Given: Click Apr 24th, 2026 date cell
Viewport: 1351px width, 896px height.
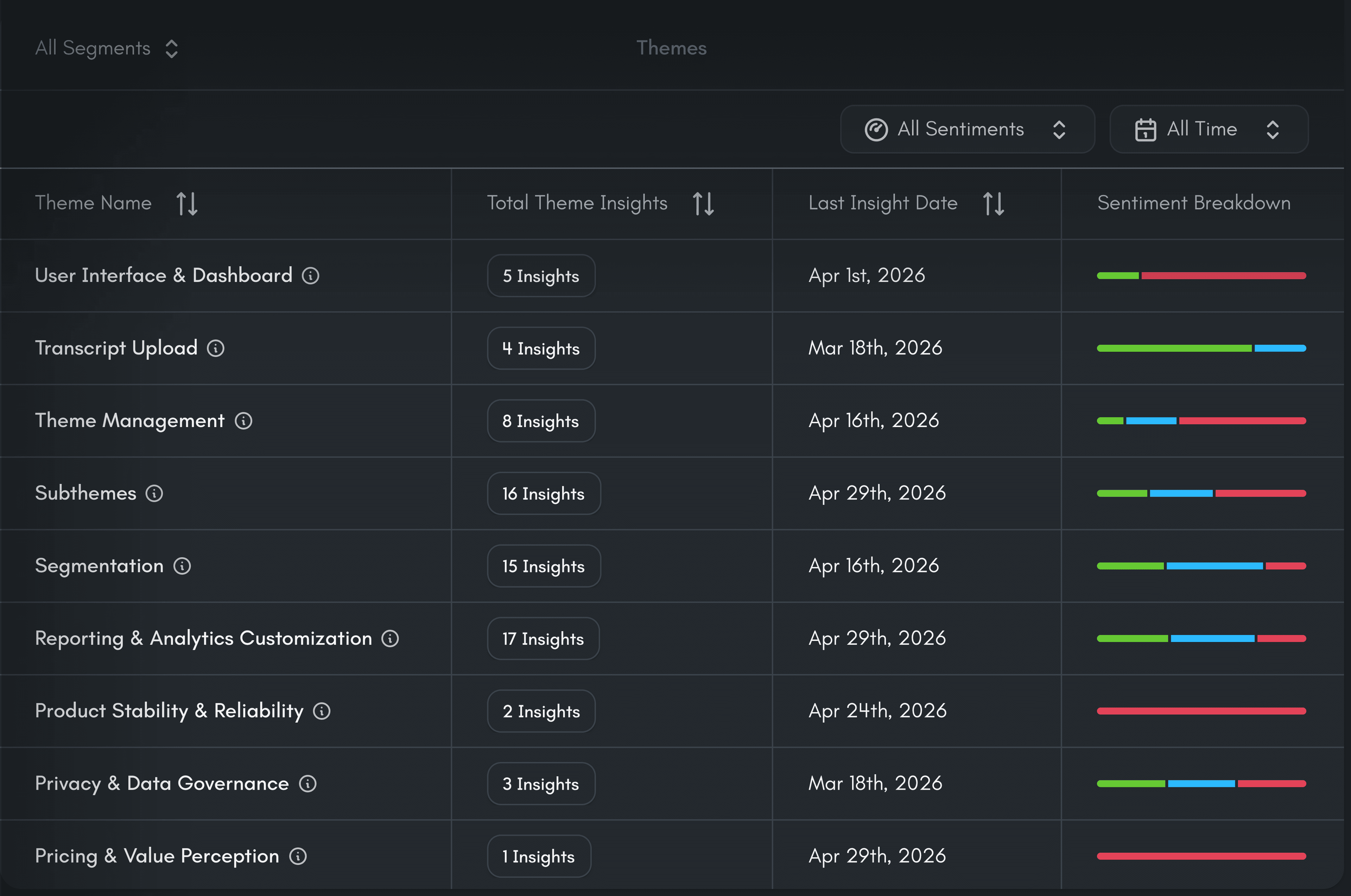Looking at the screenshot, I should click(x=877, y=711).
